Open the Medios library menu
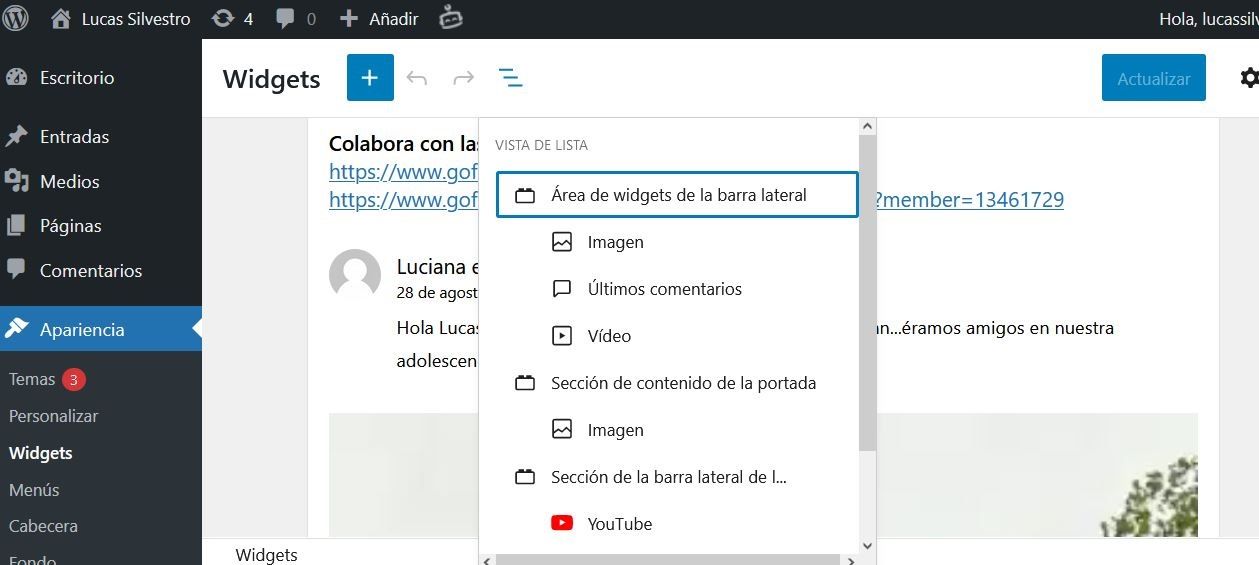This screenshot has width=1259, height=565. click(101, 181)
